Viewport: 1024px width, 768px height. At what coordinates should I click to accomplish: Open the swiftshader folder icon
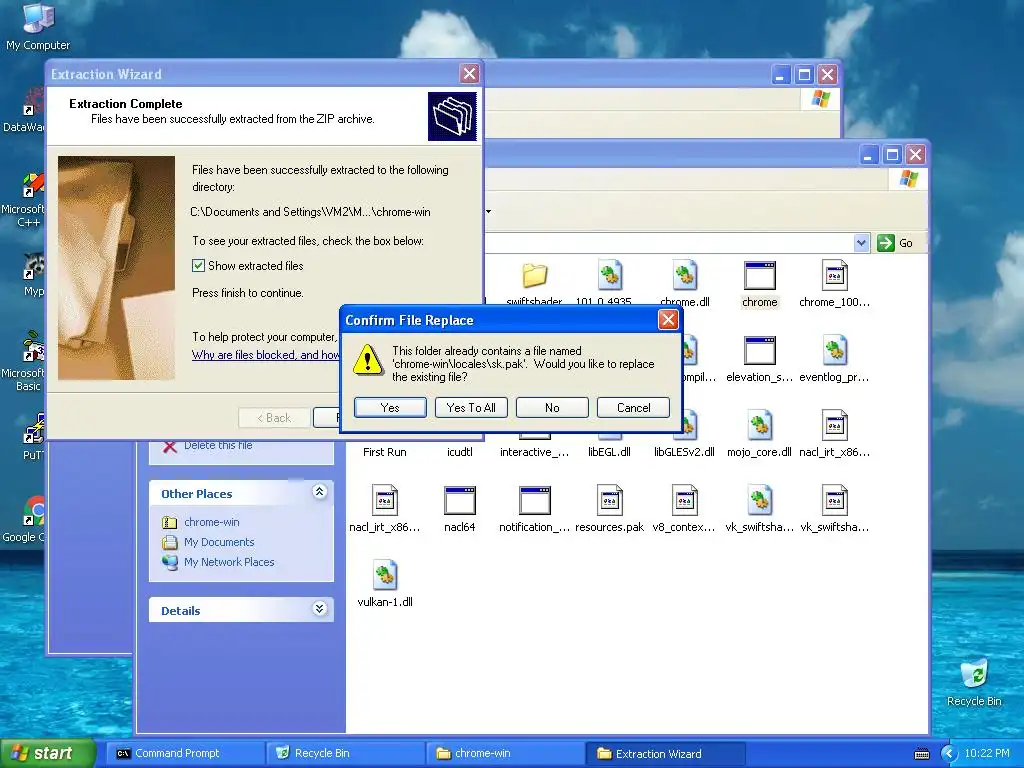(x=534, y=276)
